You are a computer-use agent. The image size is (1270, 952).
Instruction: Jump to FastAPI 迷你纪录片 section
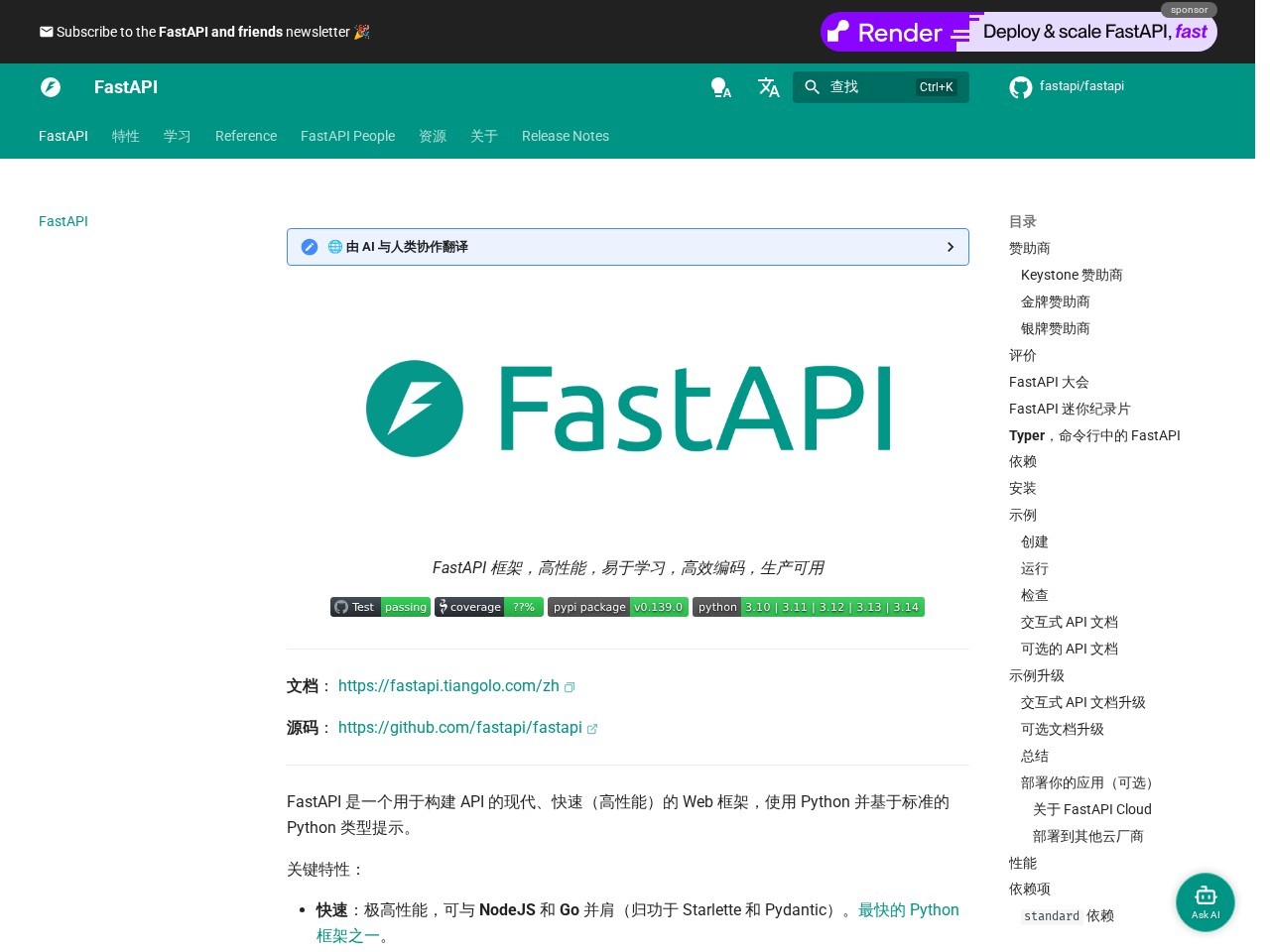coord(1070,409)
